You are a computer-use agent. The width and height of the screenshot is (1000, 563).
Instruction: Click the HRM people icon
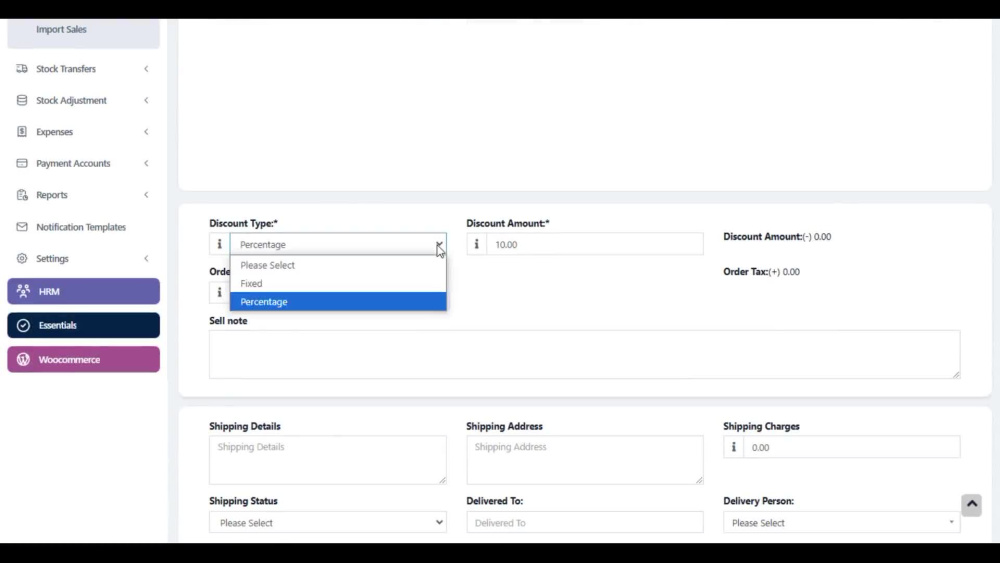pos(24,291)
